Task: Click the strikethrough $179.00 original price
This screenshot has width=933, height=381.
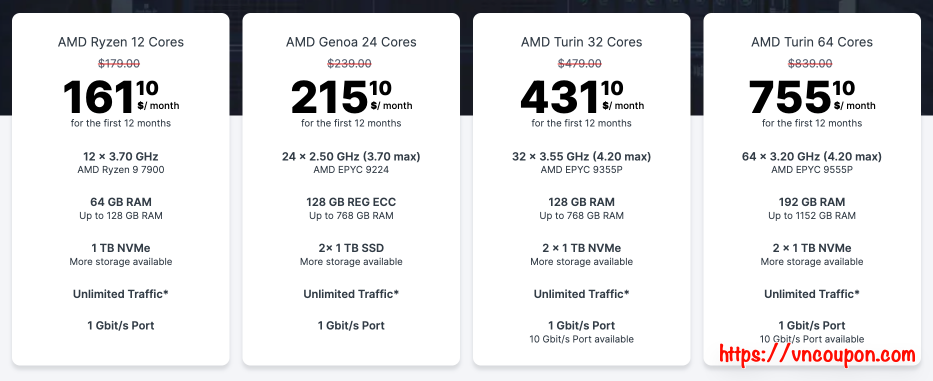Action: (121, 63)
